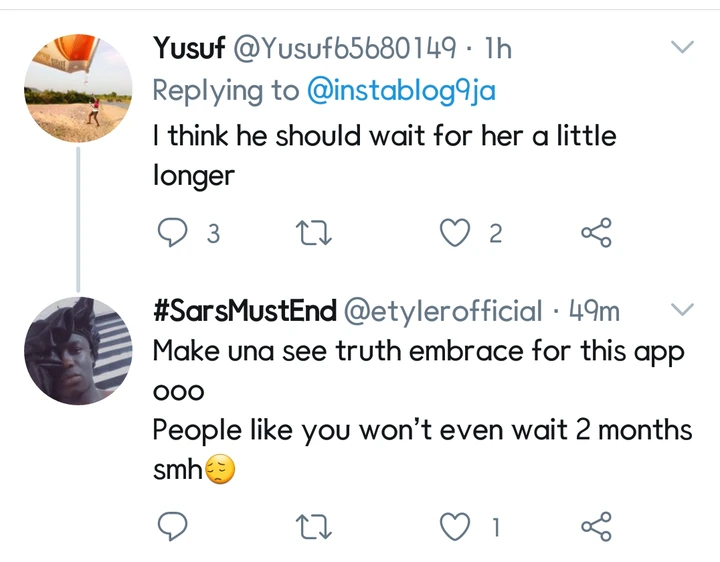Reply to #SarsMustEnd's tweet
Viewport: 720px width, 562px height.
click(x=174, y=525)
